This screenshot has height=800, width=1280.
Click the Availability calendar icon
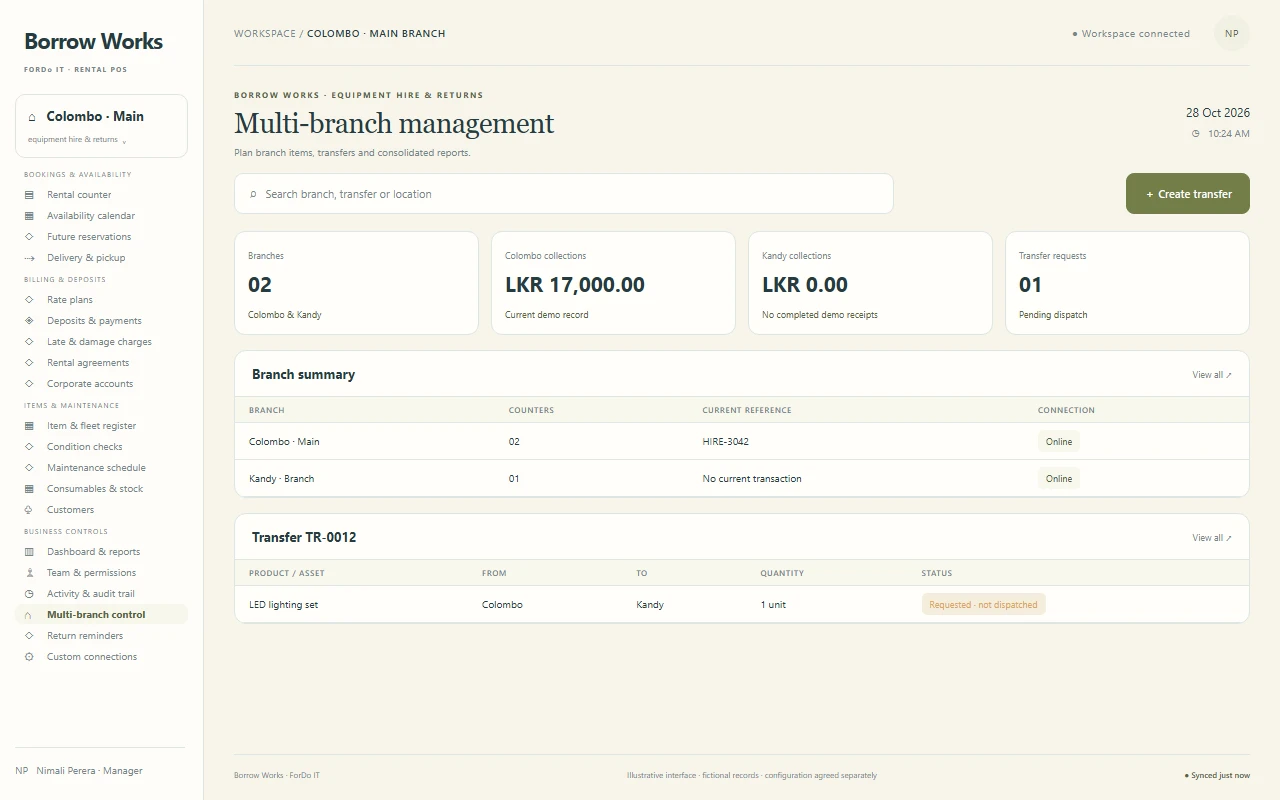pos(29,216)
